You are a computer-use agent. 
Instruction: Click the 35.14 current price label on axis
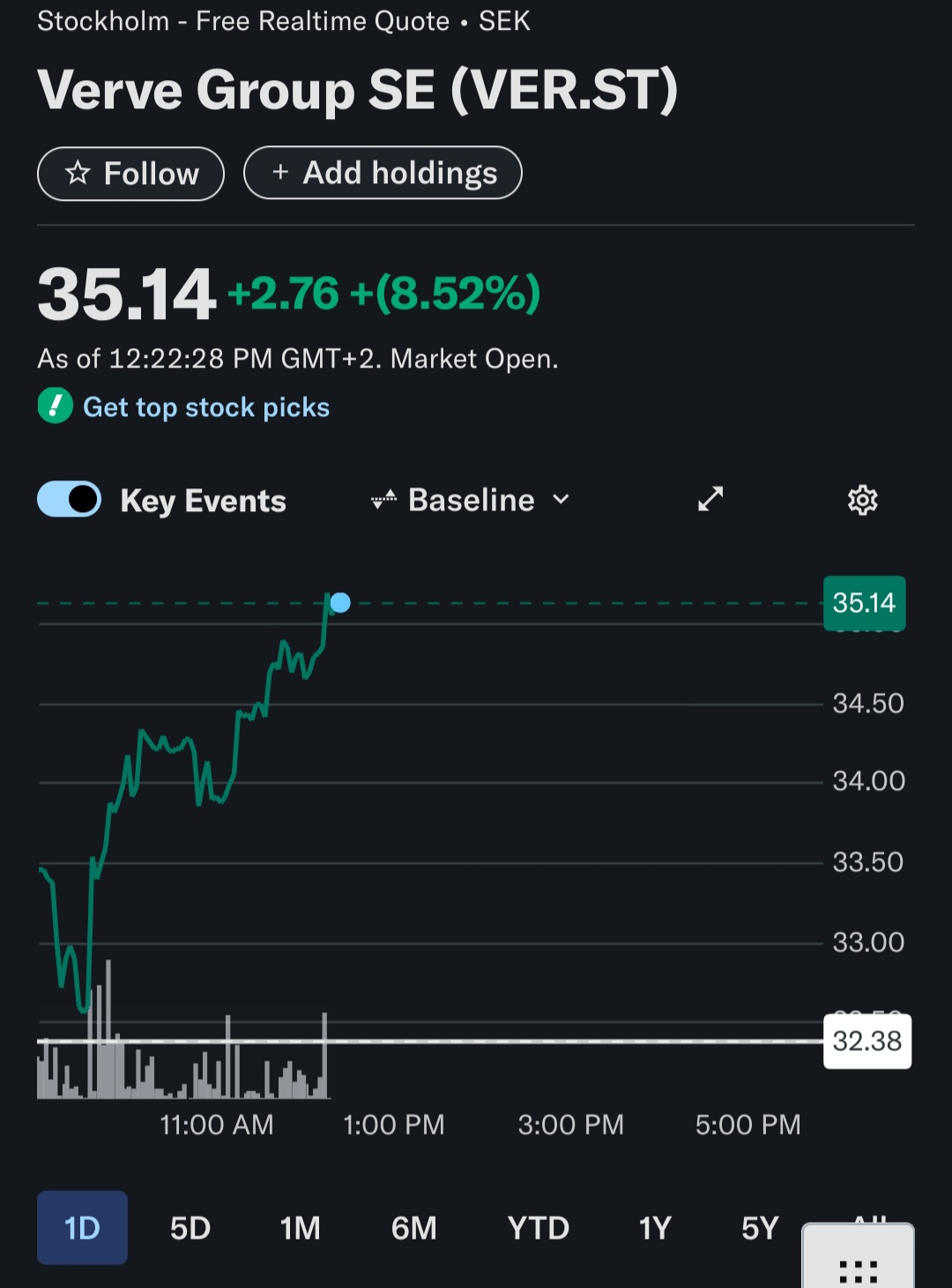coord(864,603)
